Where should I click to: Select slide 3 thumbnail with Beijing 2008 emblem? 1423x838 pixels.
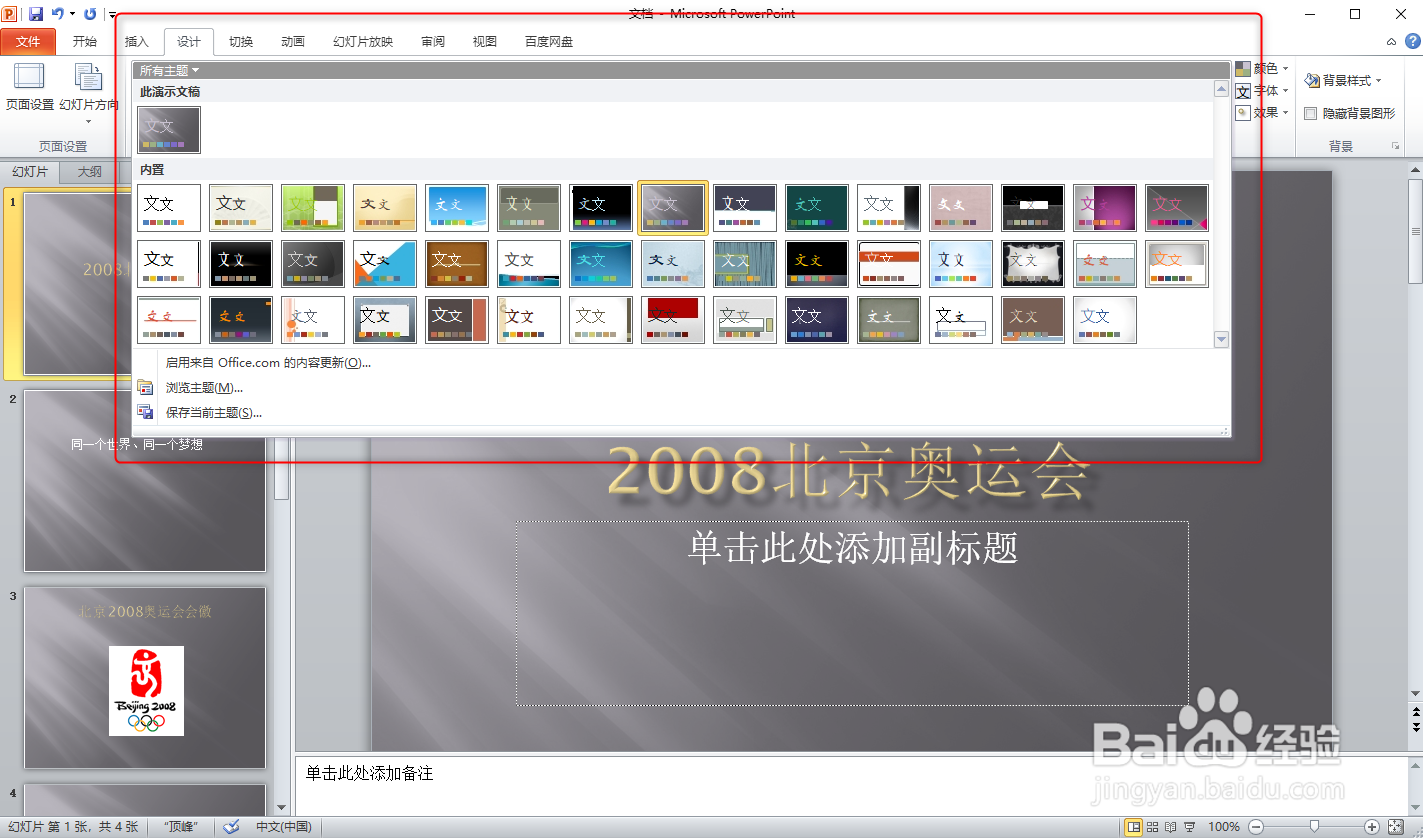pyautogui.click(x=145, y=678)
